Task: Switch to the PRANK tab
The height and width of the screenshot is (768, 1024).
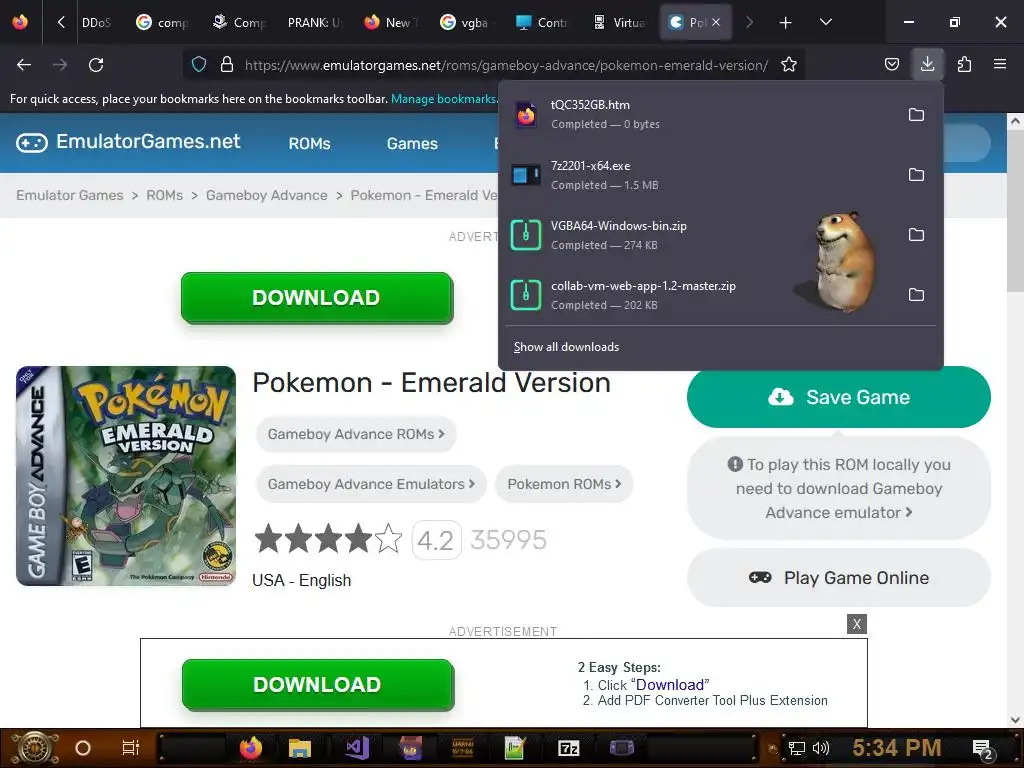Action: [316, 23]
